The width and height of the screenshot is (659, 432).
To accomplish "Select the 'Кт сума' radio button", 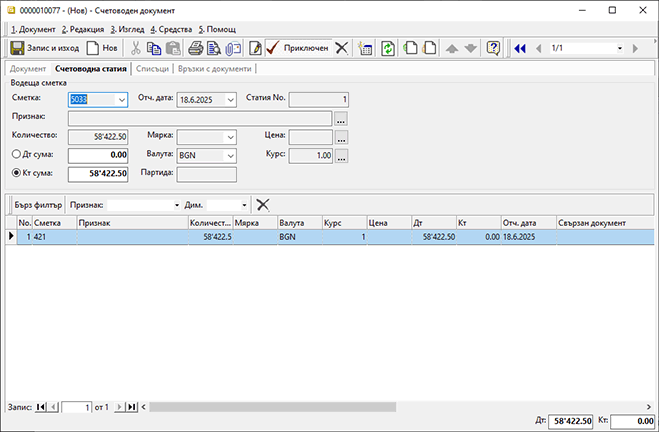I will click(x=16, y=173).
